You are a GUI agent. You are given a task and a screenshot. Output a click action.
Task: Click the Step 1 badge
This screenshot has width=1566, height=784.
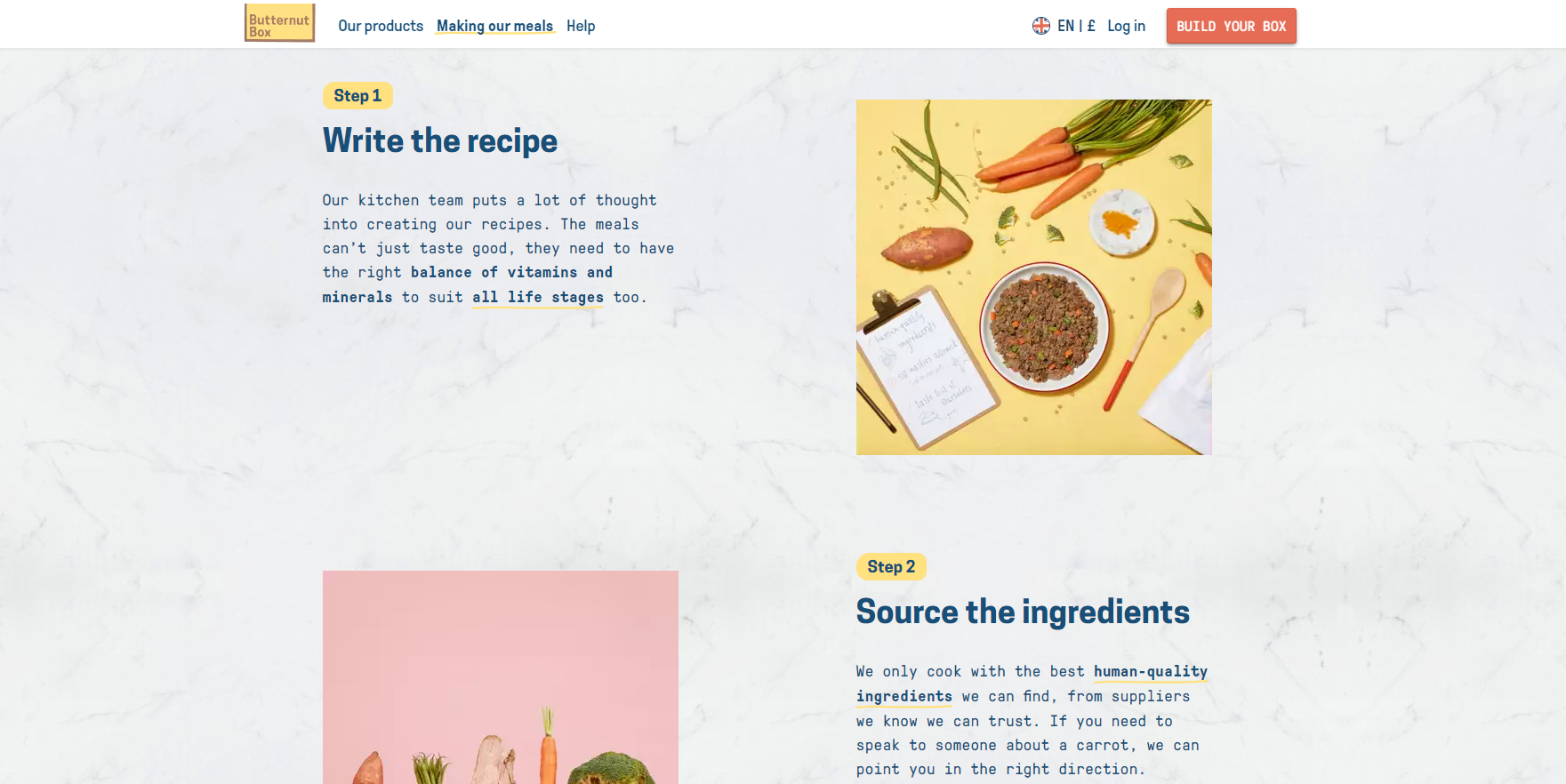coord(357,95)
